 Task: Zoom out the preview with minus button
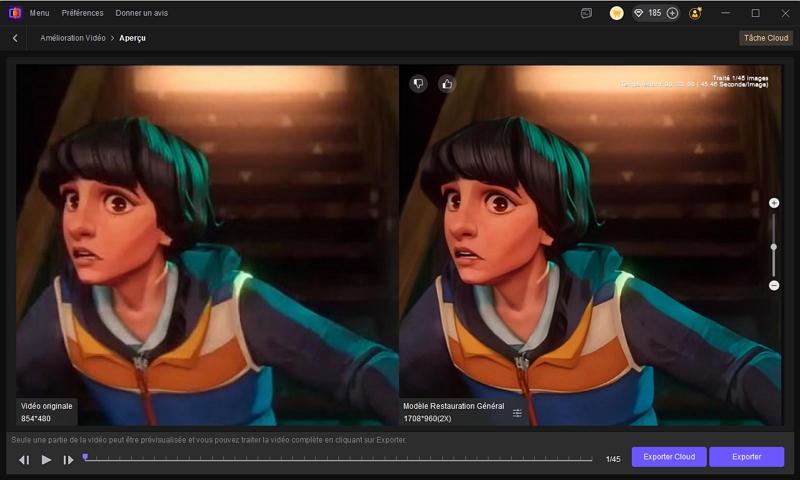[x=774, y=286]
